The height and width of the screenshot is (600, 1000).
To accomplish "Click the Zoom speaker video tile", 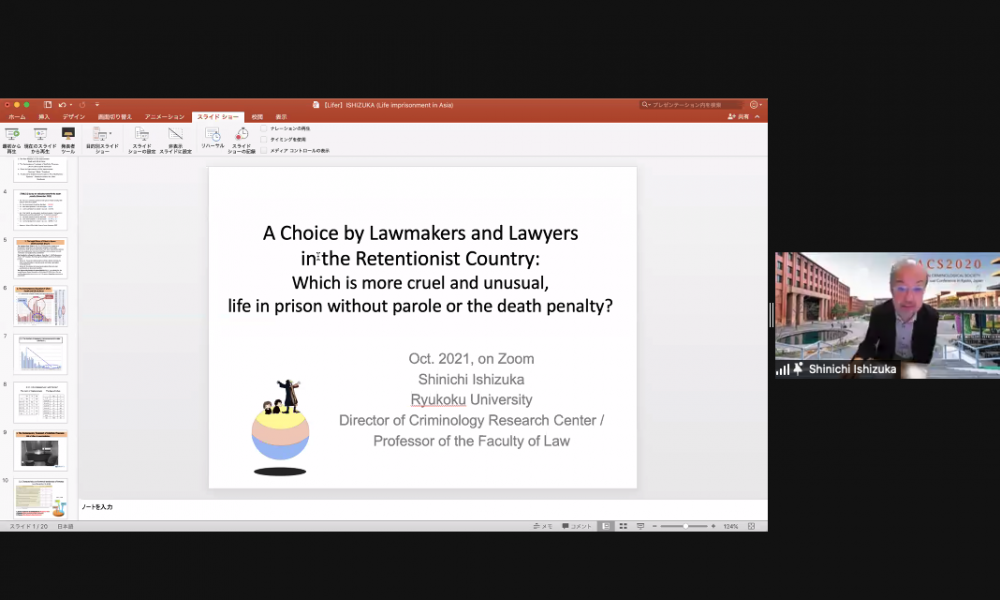I will click(x=887, y=316).
